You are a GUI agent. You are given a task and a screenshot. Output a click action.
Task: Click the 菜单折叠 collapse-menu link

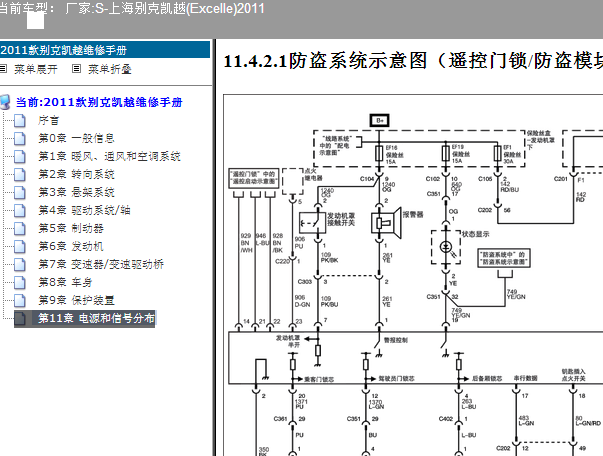point(110,70)
